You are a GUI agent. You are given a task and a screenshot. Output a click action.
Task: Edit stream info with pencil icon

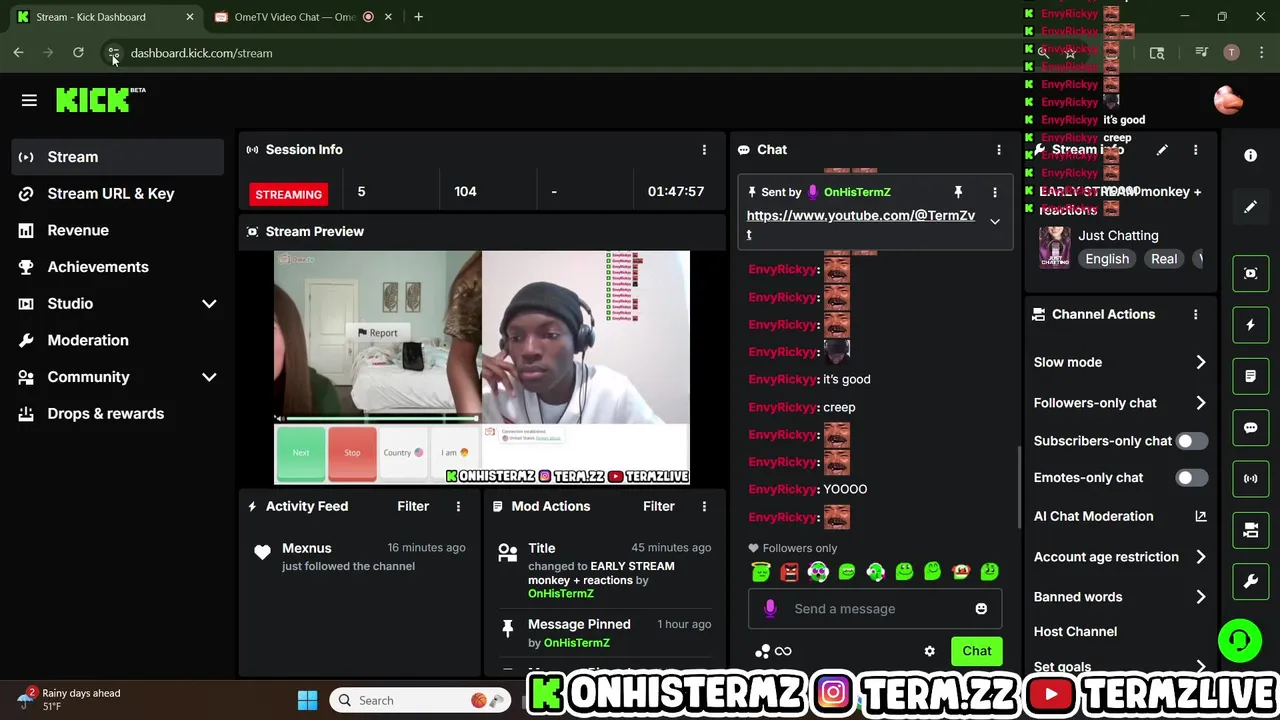point(1162,150)
